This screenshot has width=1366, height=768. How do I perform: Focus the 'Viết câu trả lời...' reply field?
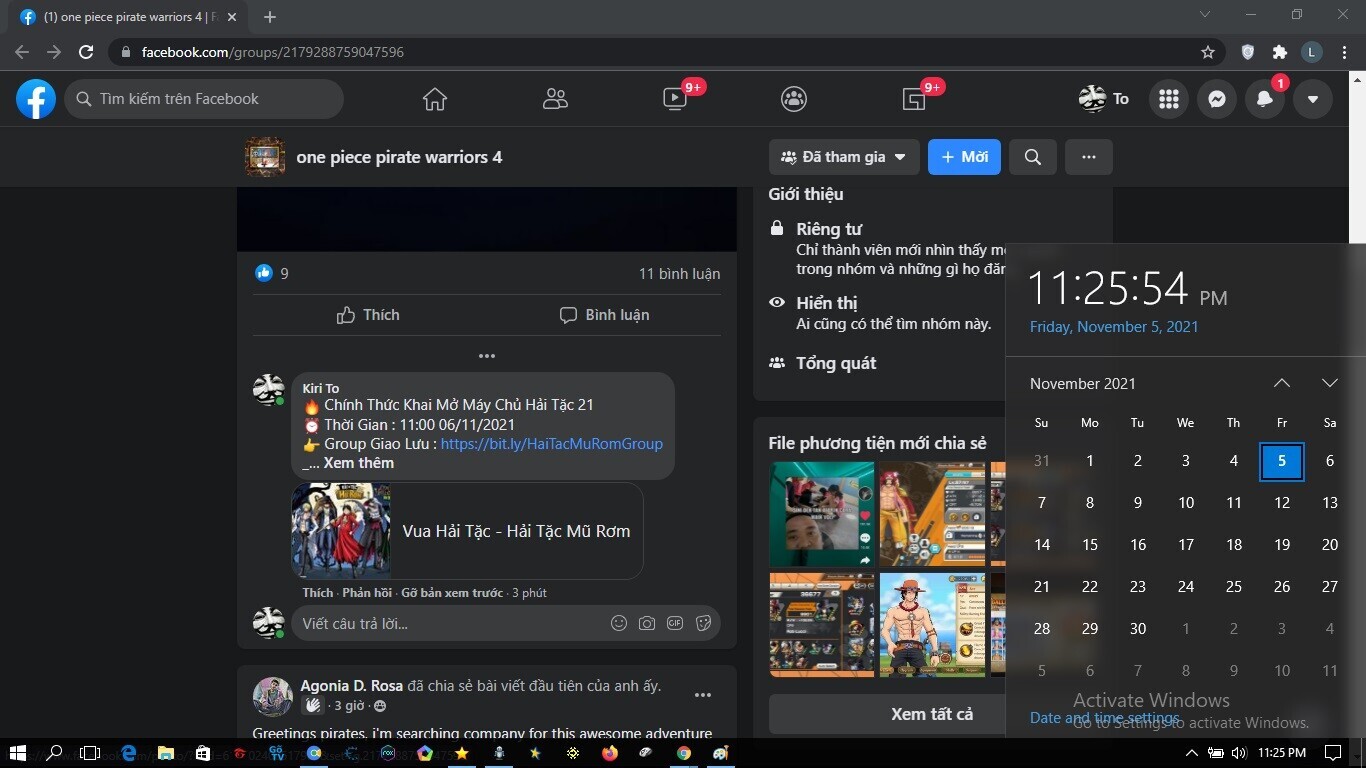click(x=450, y=623)
